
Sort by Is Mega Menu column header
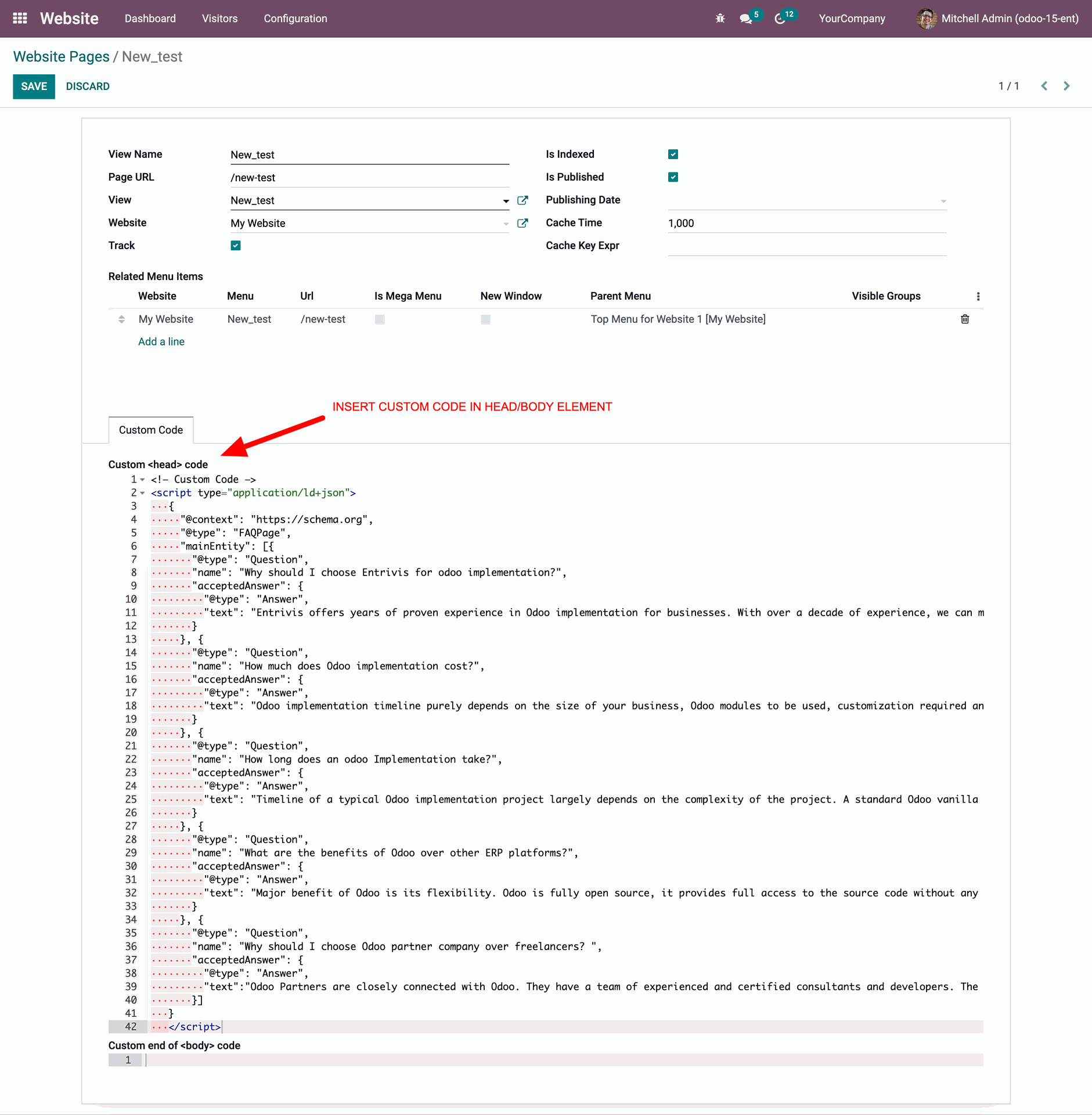(x=408, y=296)
